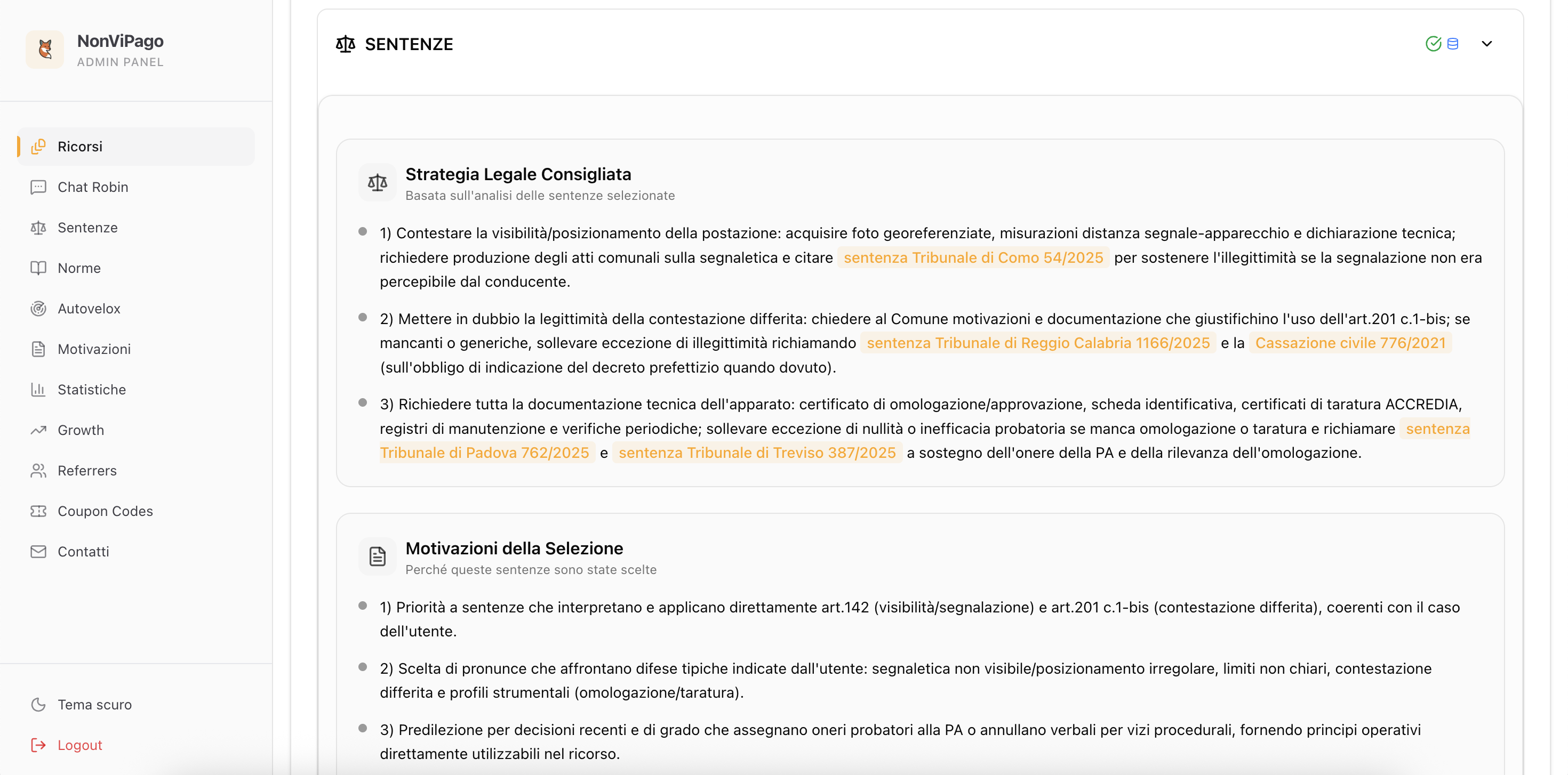
Task: Click the Growth trending arrow icon
Action: (38, 430)
